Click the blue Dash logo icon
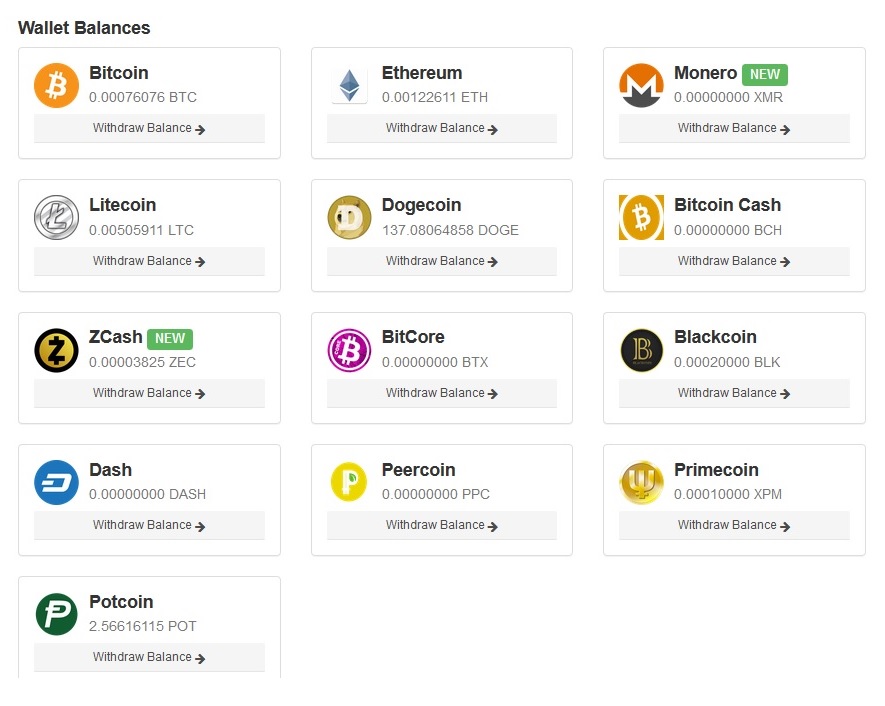This screenshot has height=706, width=885. tap(56, 482)
